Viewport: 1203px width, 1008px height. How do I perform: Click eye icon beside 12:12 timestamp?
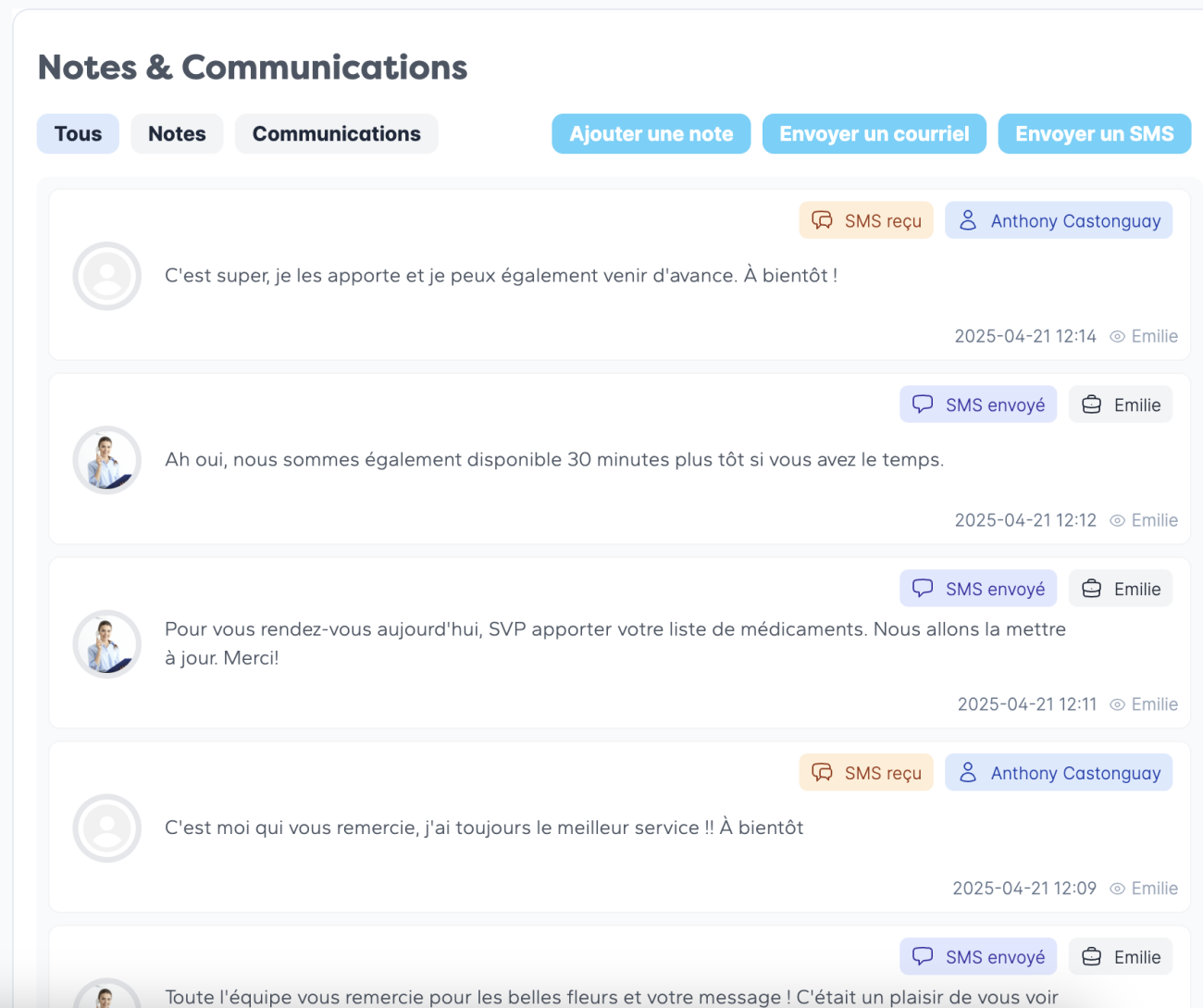1117,521
